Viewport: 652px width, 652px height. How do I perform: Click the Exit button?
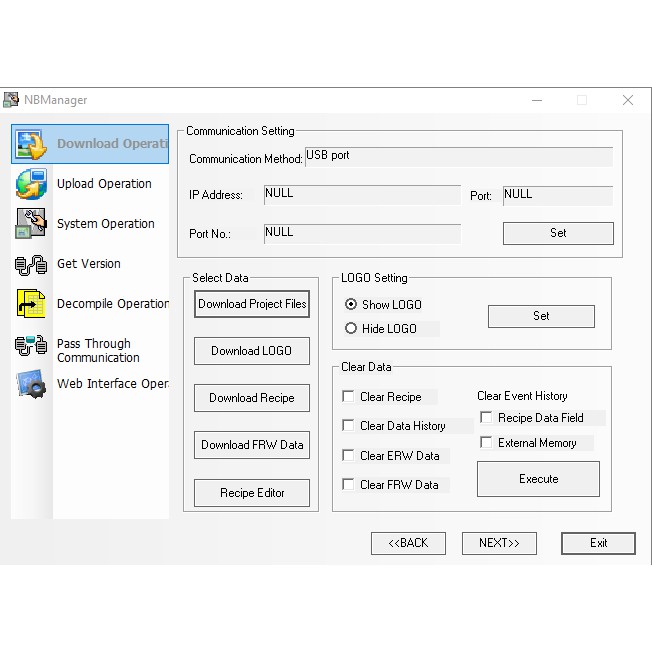[x=598, y=543]
